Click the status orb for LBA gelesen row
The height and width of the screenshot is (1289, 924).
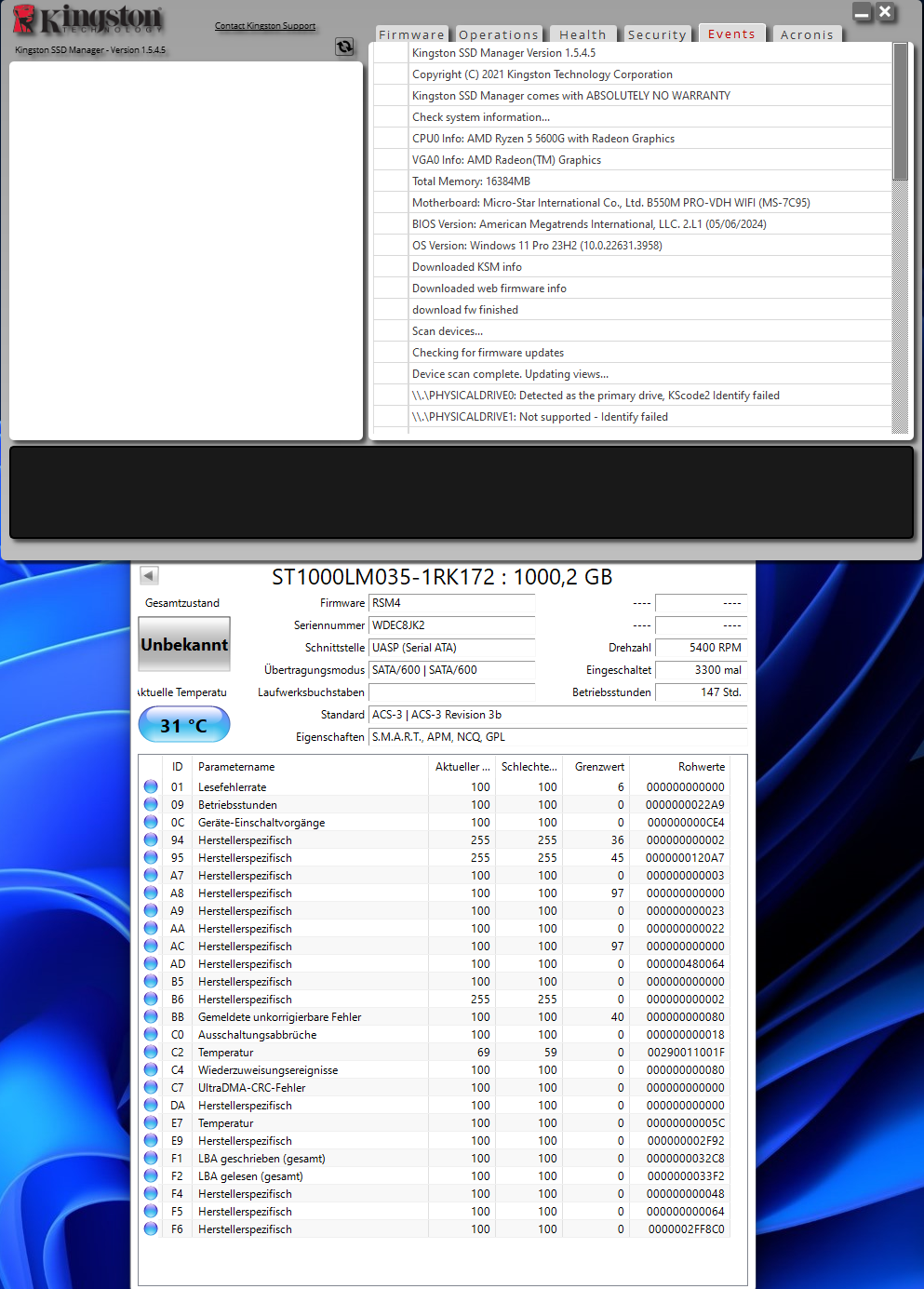[x=151, y=1175]
